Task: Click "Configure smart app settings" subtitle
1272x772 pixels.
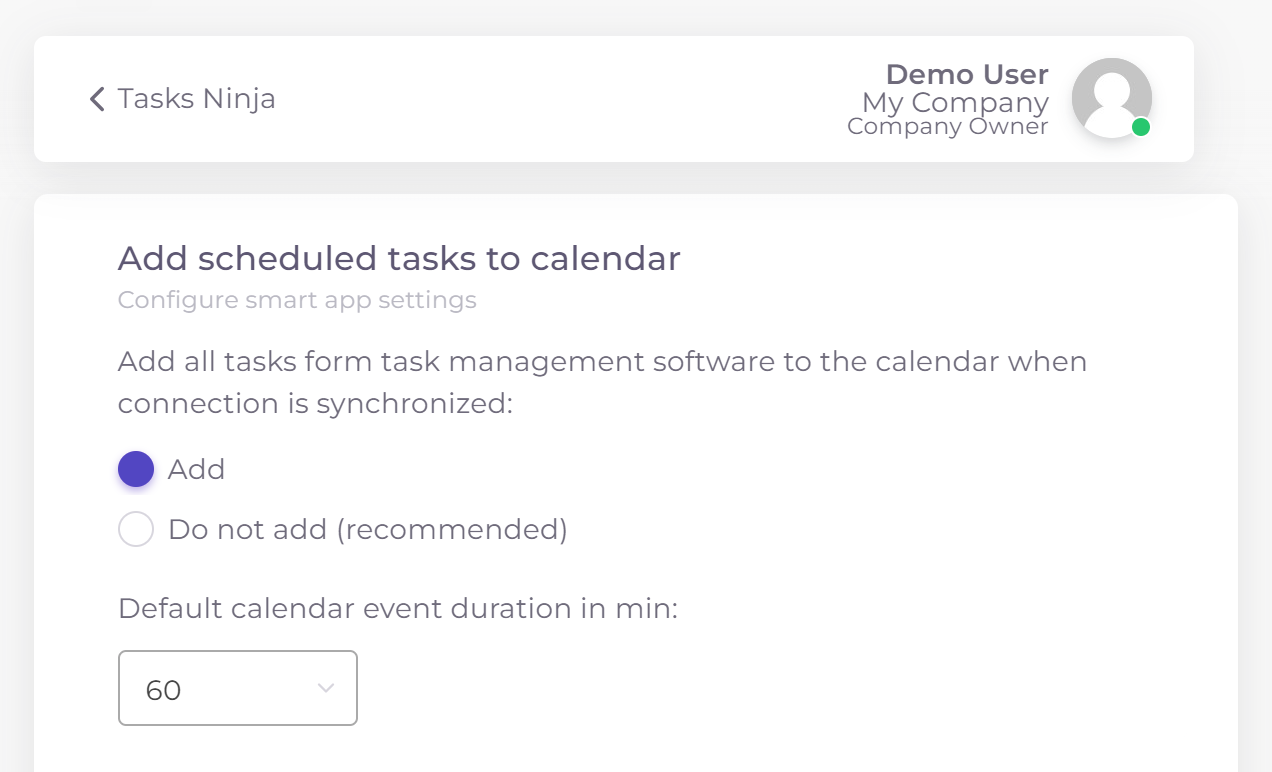Action: 297,300
